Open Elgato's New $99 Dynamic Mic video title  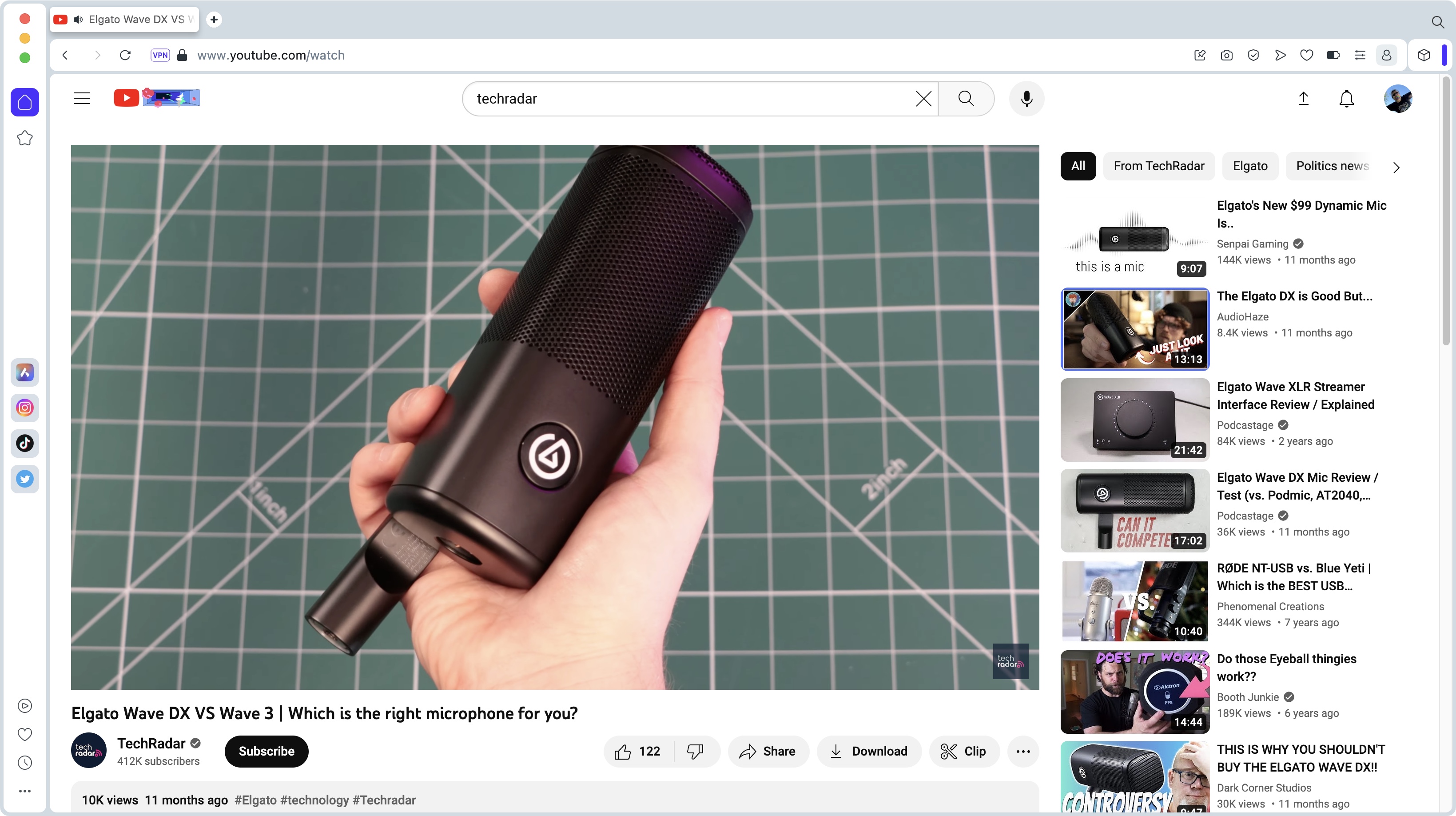(x=1301, y=214)
